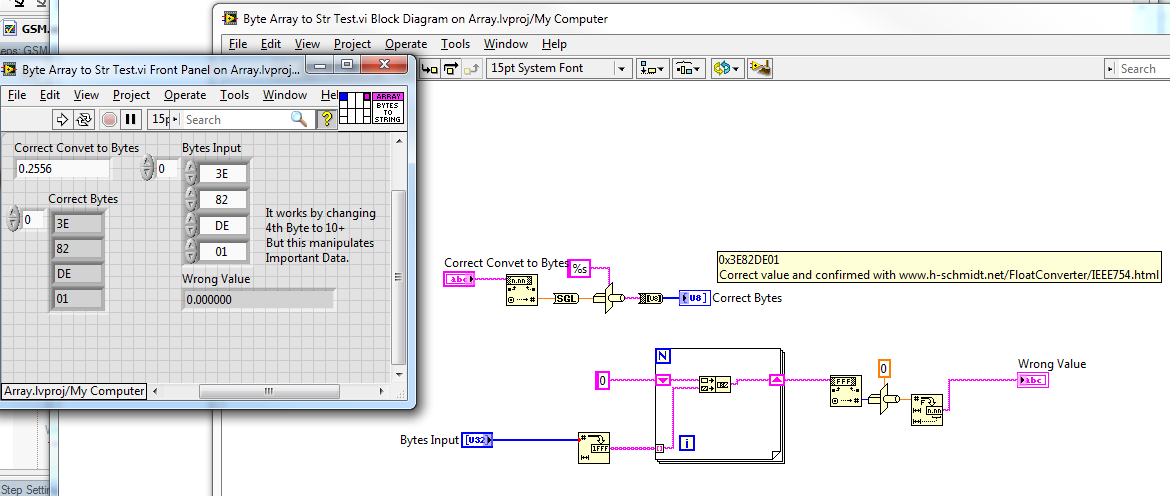
Task: Open Project menu in Front Panel window
Action: [131, 95]
